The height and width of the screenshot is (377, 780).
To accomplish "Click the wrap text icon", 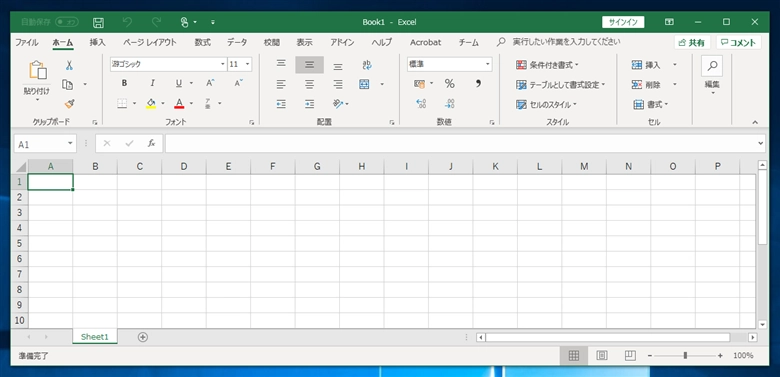I will (x=367, y=65).
